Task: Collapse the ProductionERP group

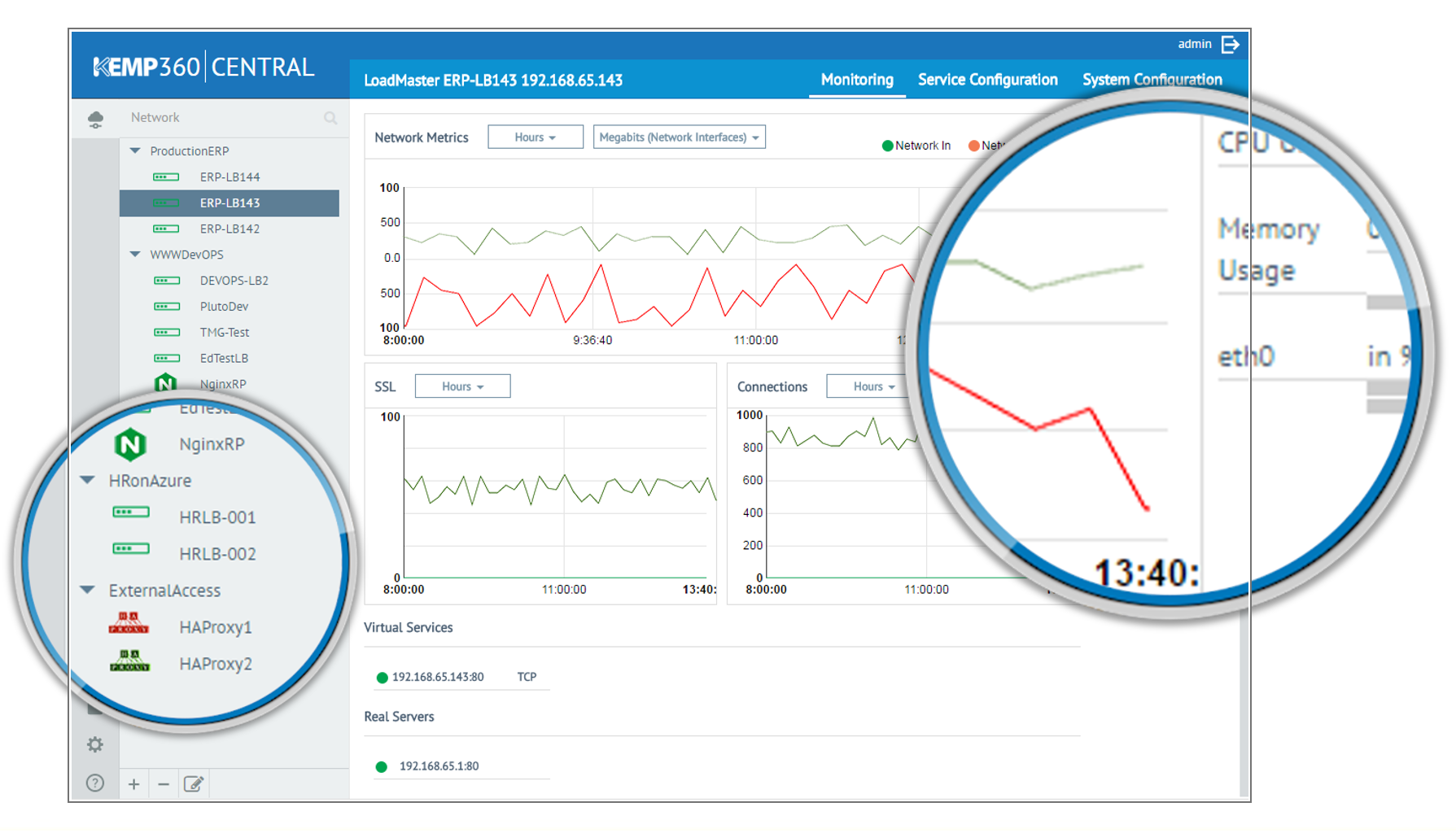Action: pyautogui.click(x=136, y=151)
